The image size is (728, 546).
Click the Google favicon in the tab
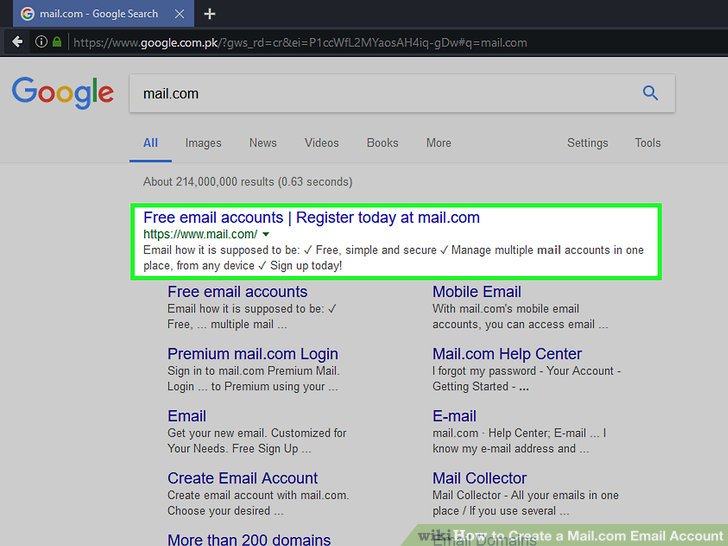27,14
